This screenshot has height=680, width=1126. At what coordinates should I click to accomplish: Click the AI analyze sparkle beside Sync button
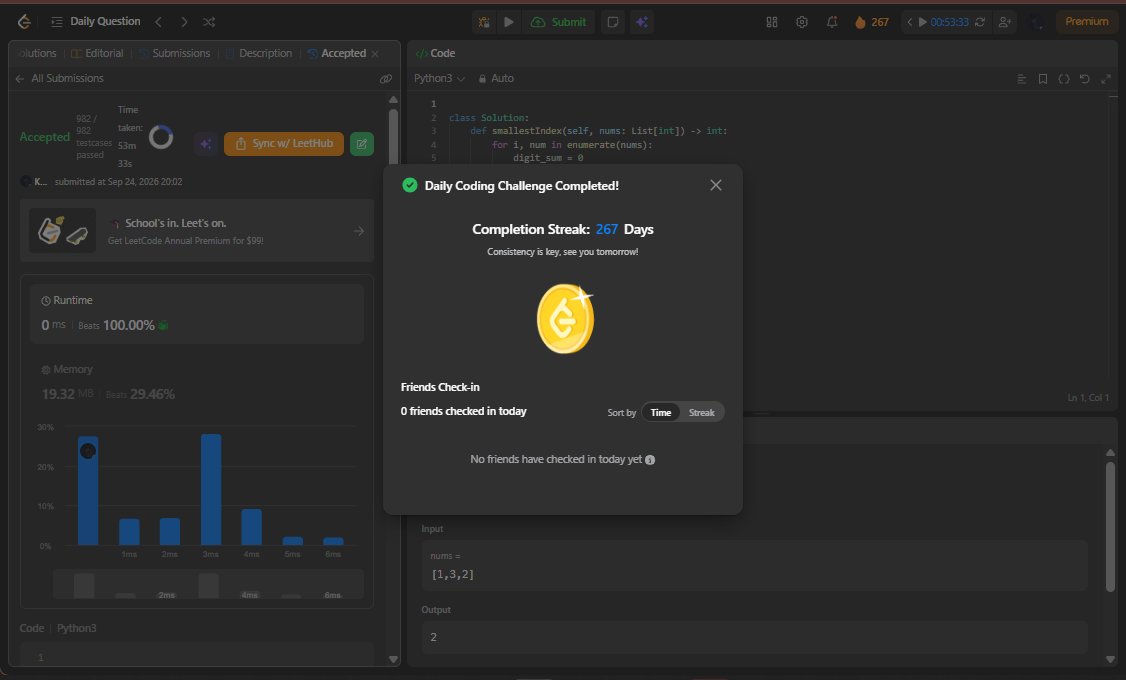pyautogui.click(x=206, y=144)
